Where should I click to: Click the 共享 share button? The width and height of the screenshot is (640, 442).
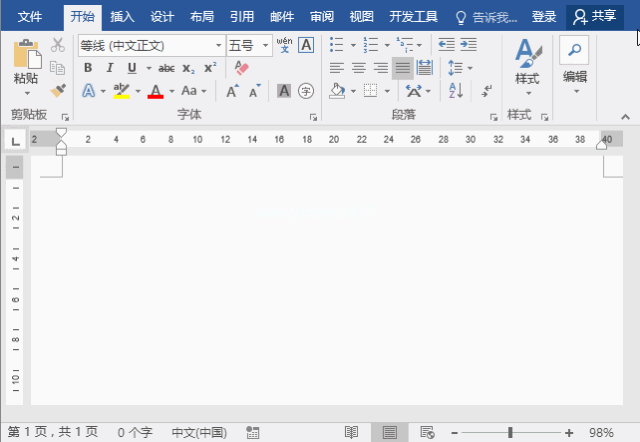click(594, 17)
